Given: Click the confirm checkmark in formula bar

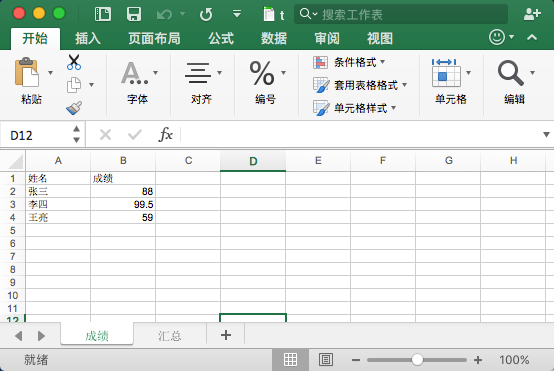Looking at the screenshot, I should (x=135, y=135).
